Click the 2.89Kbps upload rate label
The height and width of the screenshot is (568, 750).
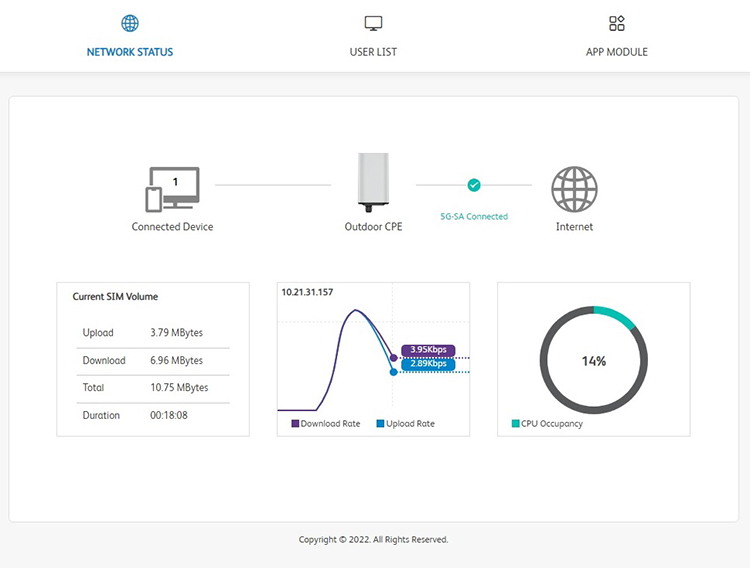(428, 364)
